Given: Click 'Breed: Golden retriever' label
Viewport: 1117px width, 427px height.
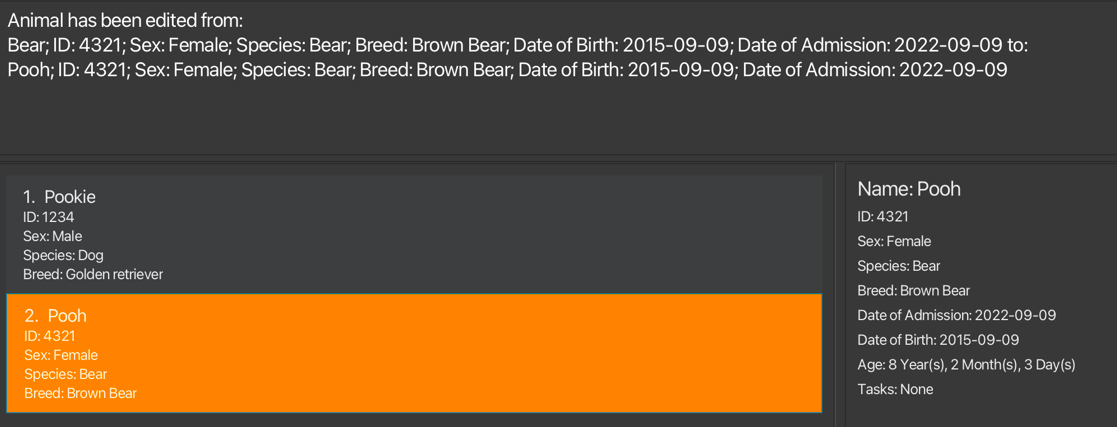Looking at the screenshot, I should pos(93,274).
